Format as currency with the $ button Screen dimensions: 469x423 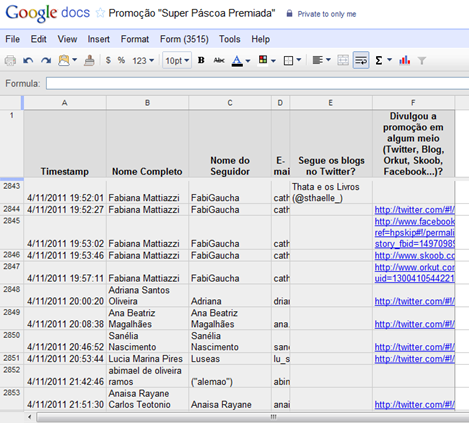[x=108, y=60]
